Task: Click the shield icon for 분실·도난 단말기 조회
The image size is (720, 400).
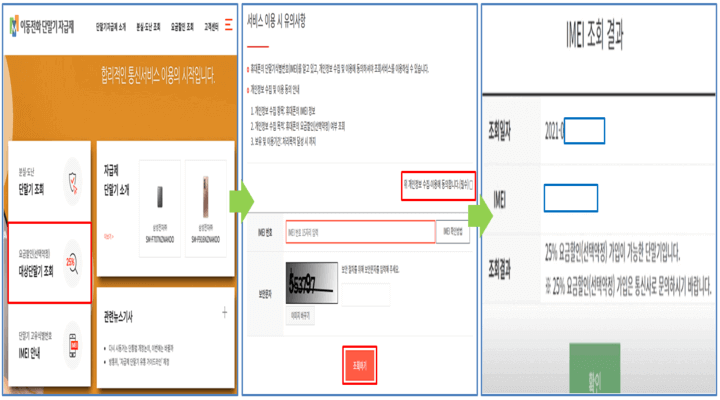Action: [73, 181]
